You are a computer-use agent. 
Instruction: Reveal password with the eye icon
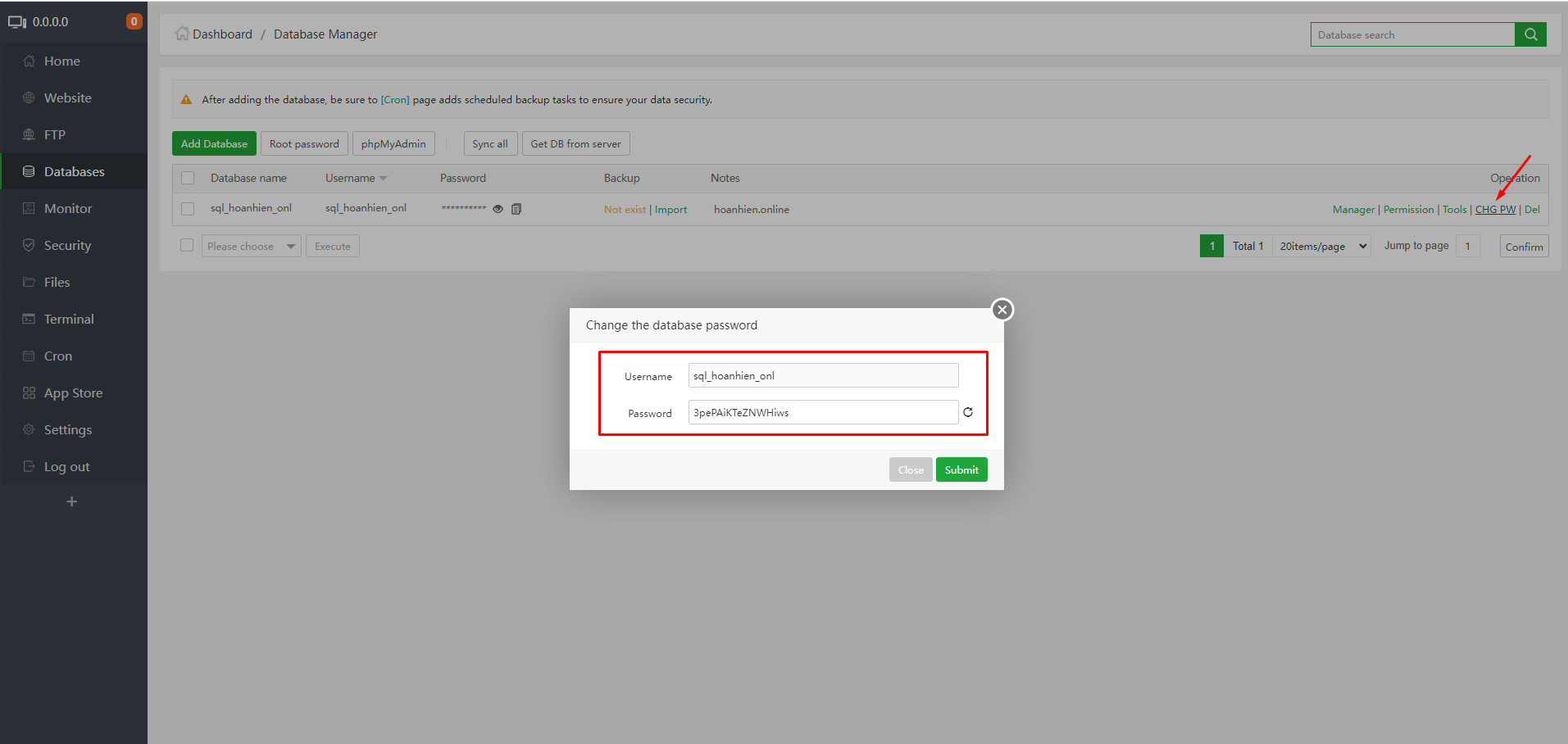(x=498, y=209)
